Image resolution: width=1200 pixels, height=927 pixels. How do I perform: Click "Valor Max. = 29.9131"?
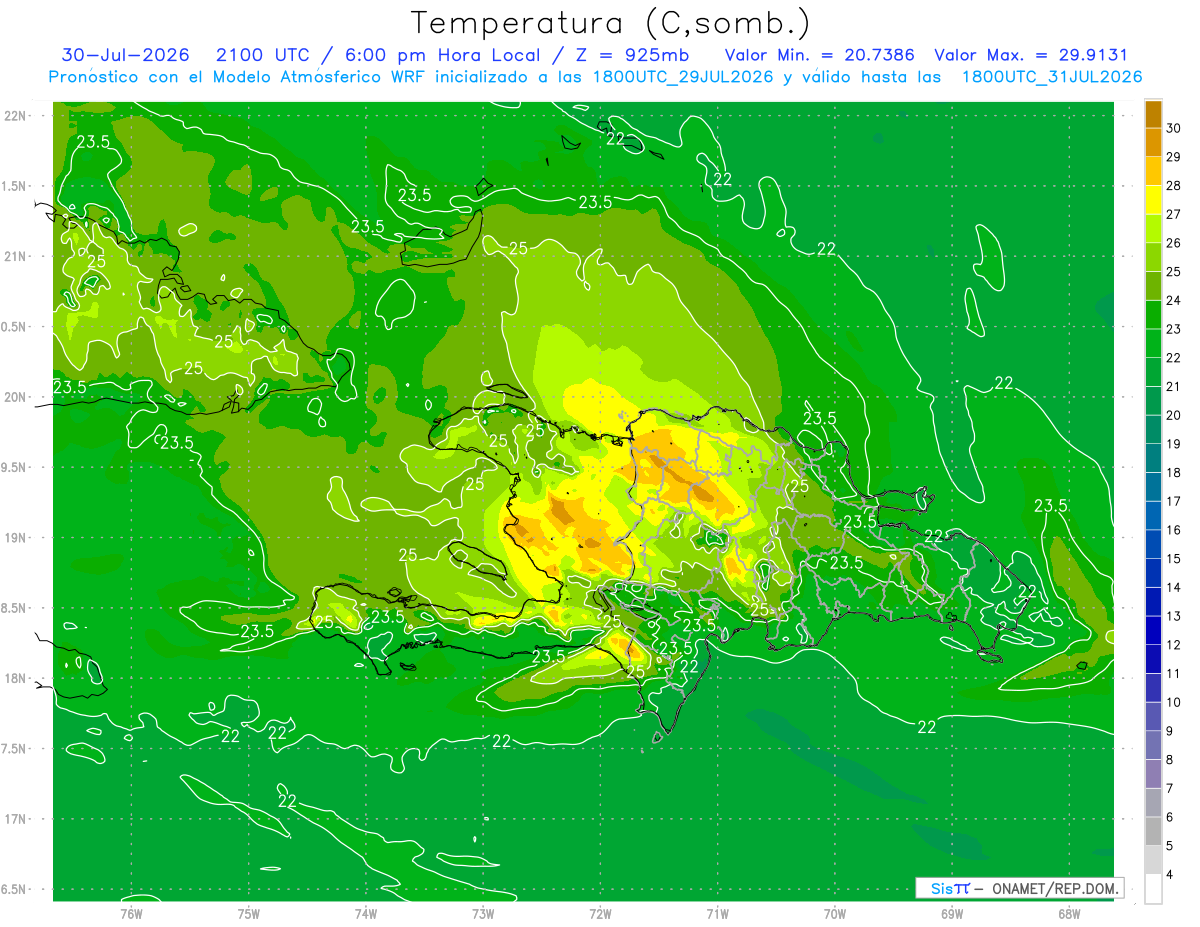click(1031, 55)
